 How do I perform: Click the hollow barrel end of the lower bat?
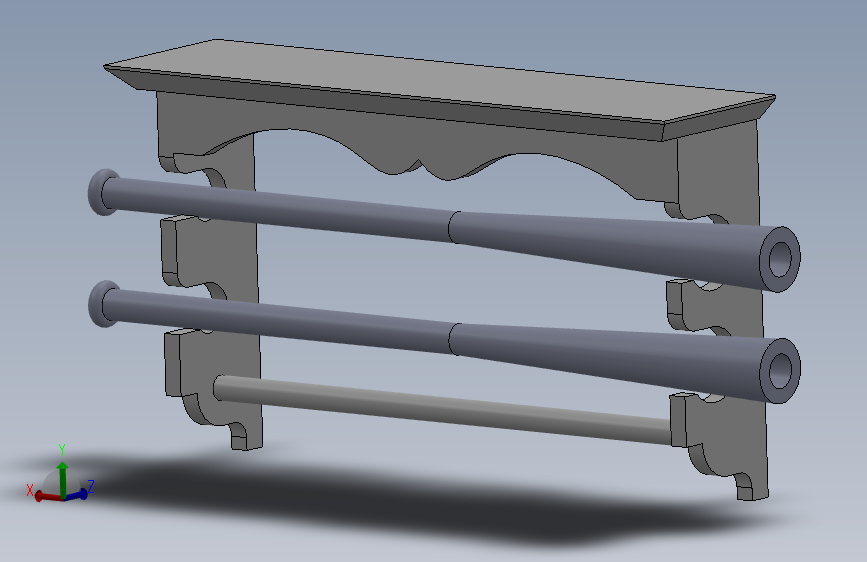coord(780,371)
